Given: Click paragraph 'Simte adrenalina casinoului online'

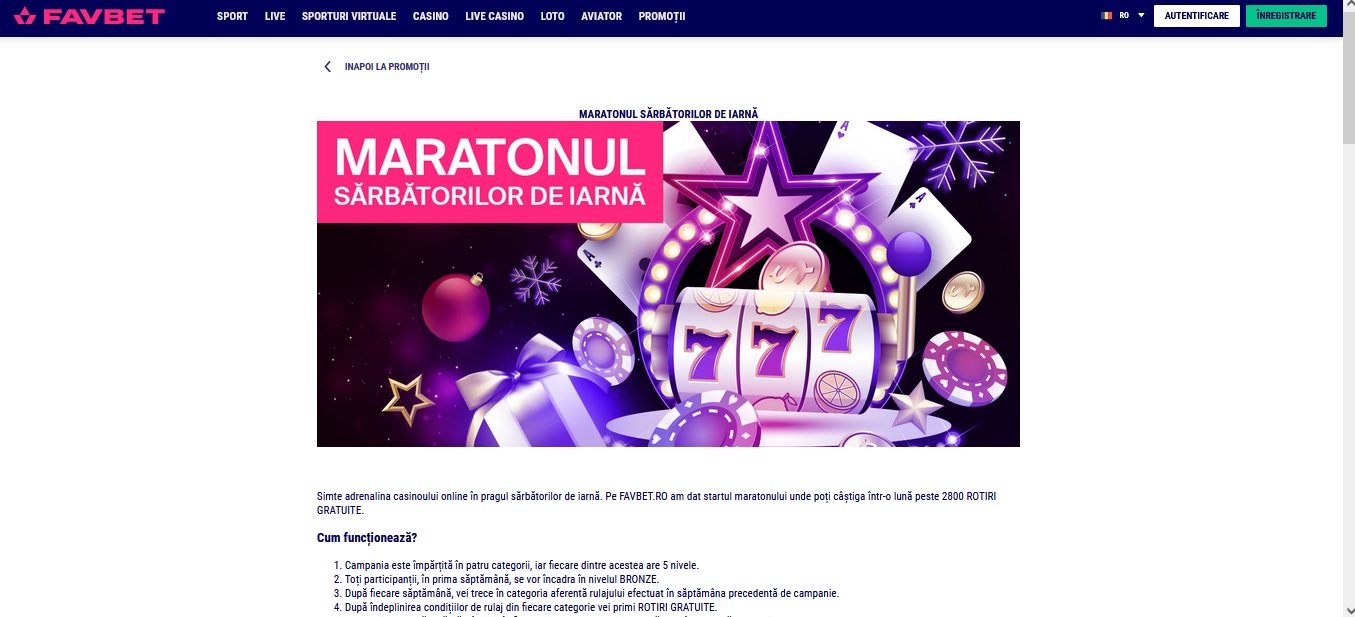Looking at the screenshot, I should coord(659,503).
